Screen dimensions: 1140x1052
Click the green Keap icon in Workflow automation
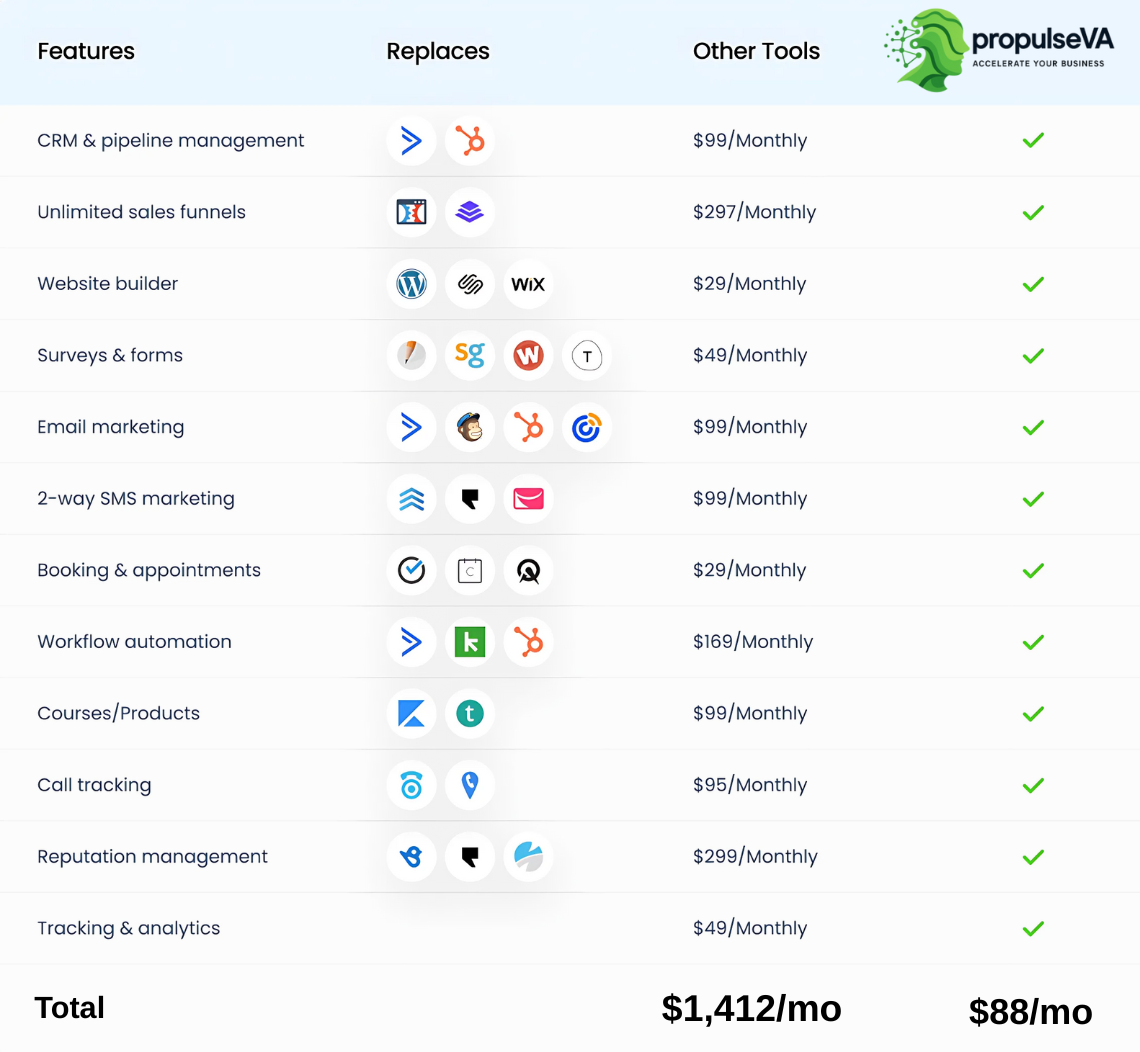click(470, 642)
